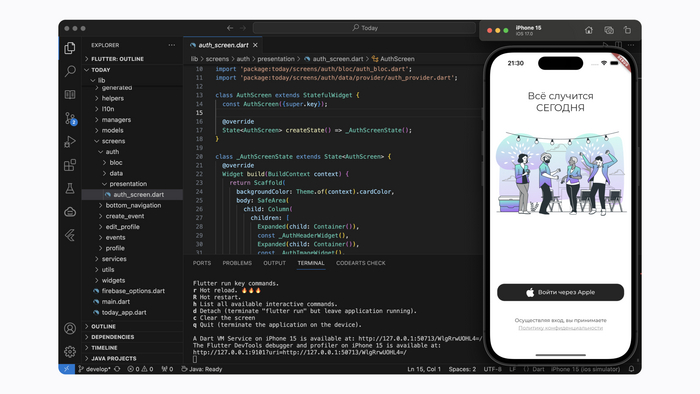Tap the sign in with Apple button
Image resolution: width=700 pixels, height=394 pixels.
click(560, 292)
